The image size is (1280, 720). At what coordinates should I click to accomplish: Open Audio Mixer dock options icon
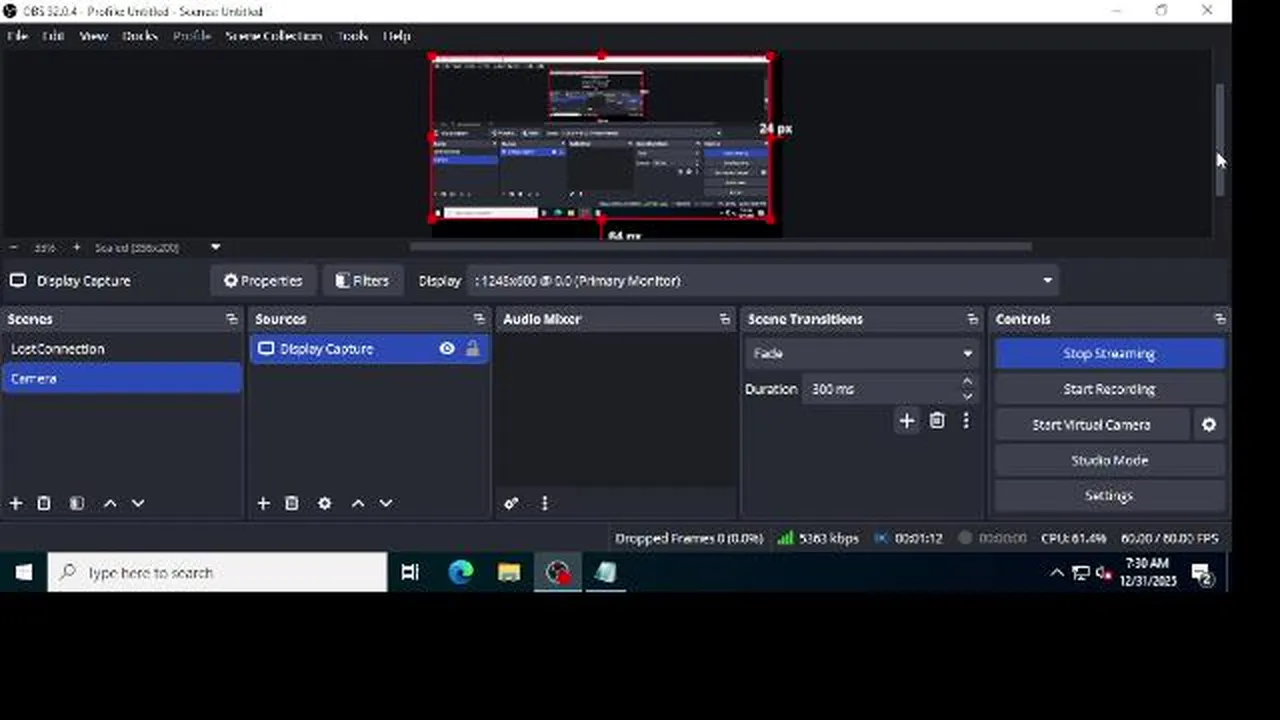(725, 319)
